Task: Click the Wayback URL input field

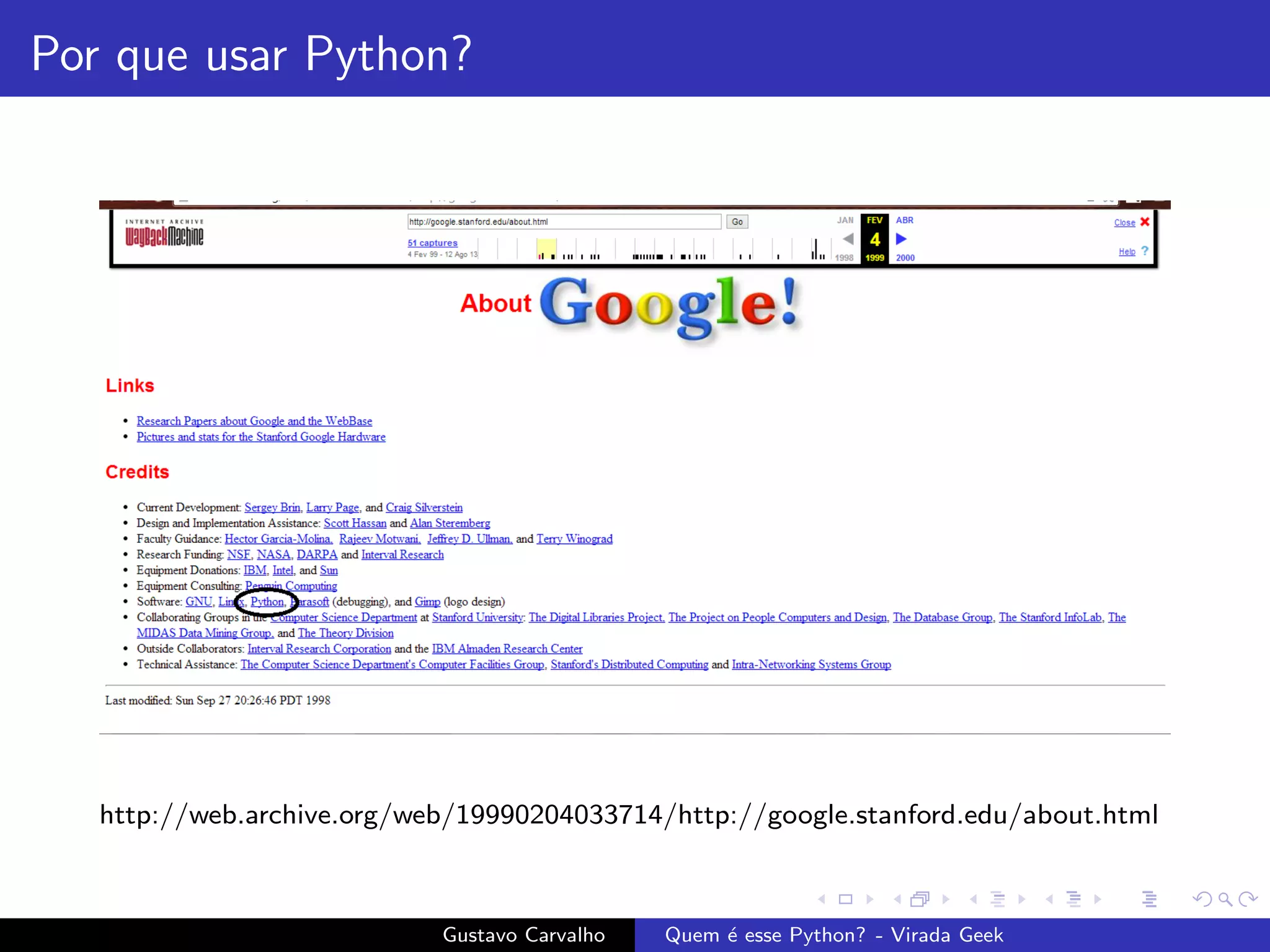Action: (564, 222)
